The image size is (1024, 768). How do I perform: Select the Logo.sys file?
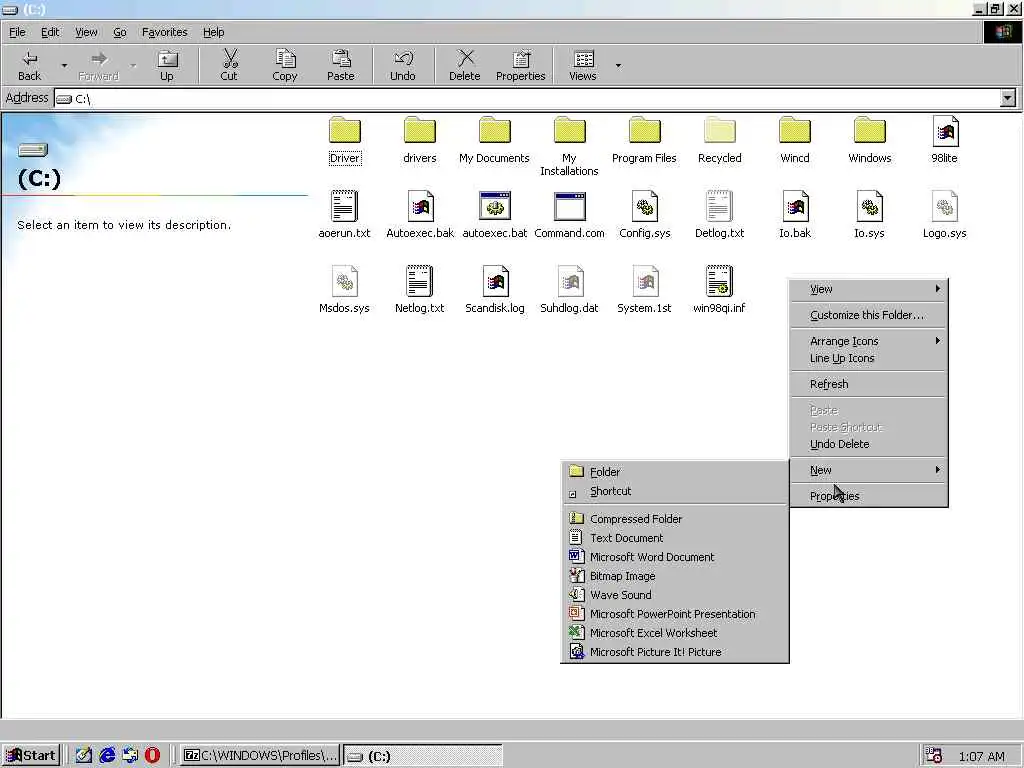tap(945, 215)
